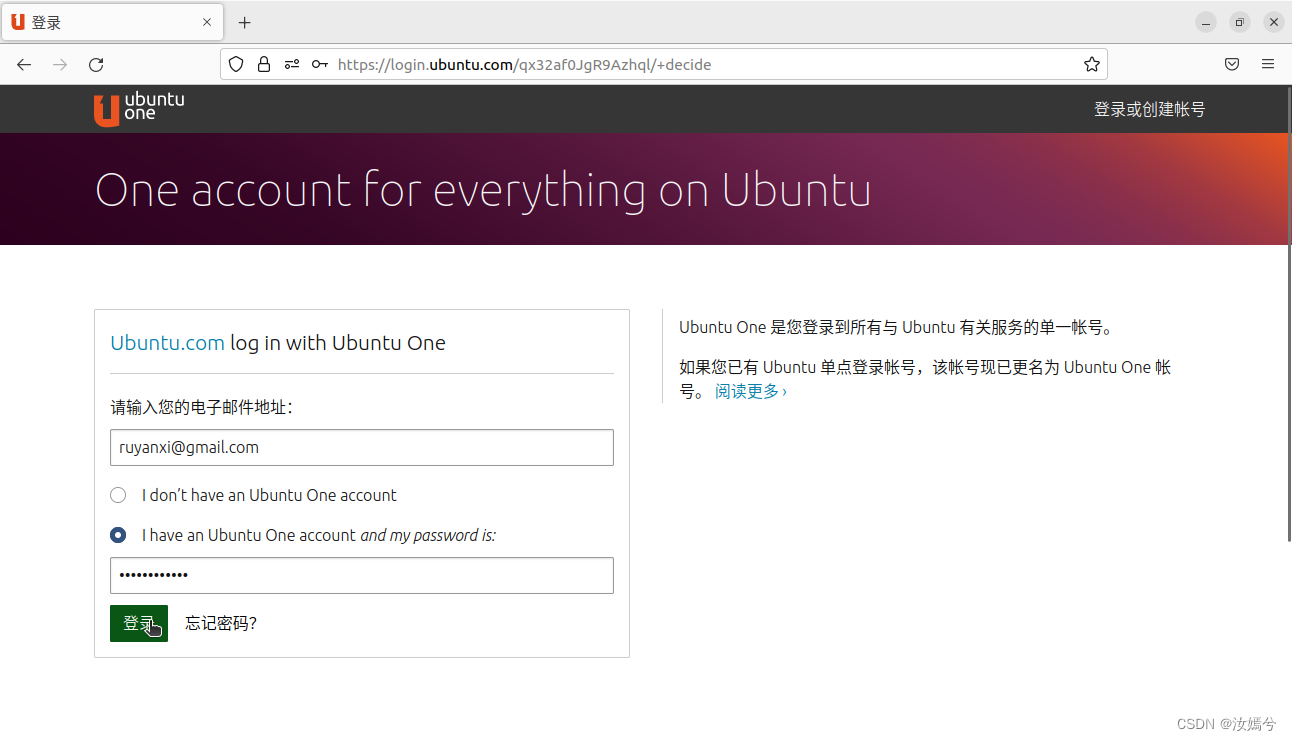
Task: Click the Ubuntu One logo
Action: pyautogui.click(x=139, y=109)
